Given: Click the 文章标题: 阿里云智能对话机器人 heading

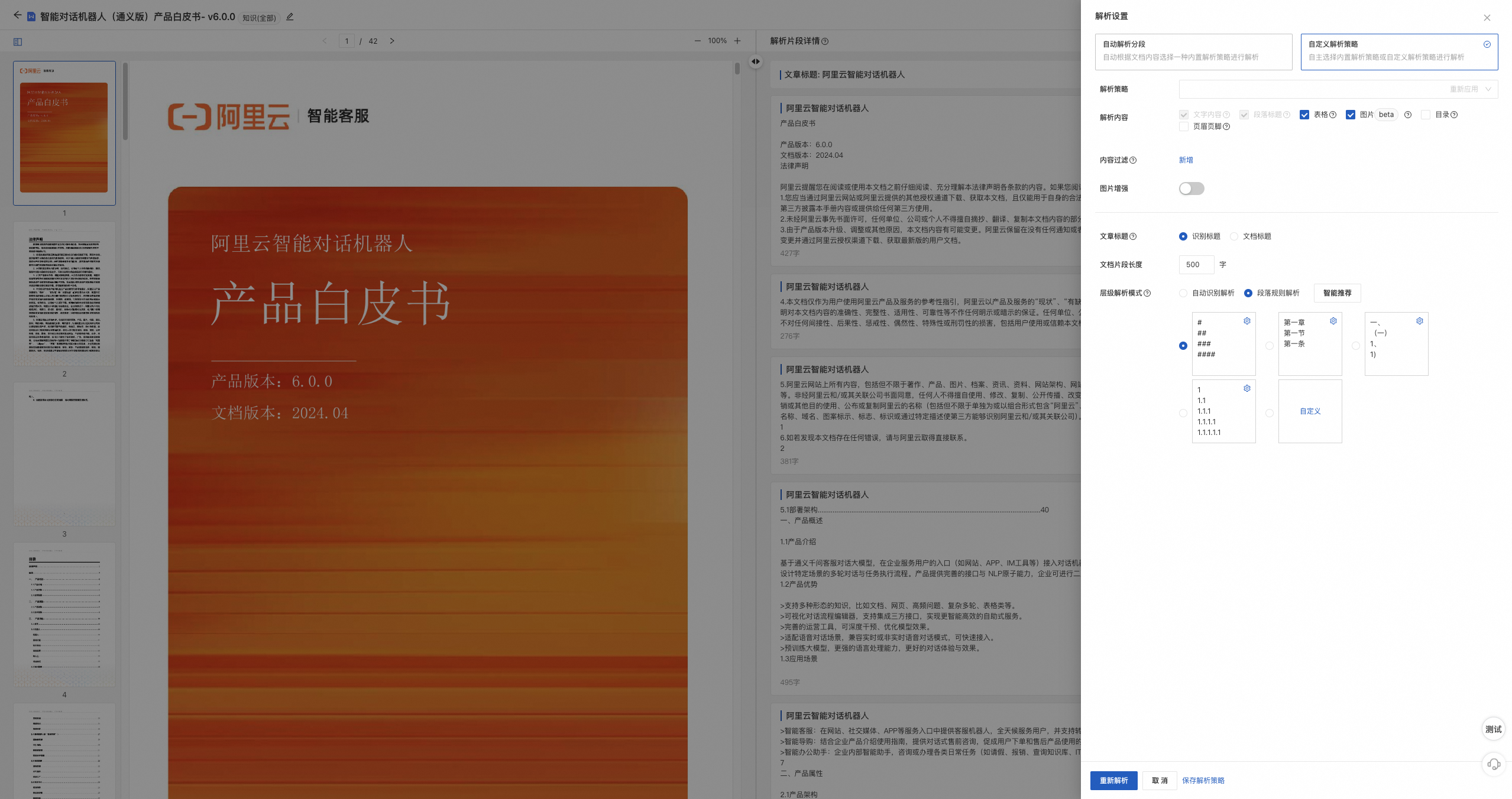Looking at the screenshot, I should point(844,74).
